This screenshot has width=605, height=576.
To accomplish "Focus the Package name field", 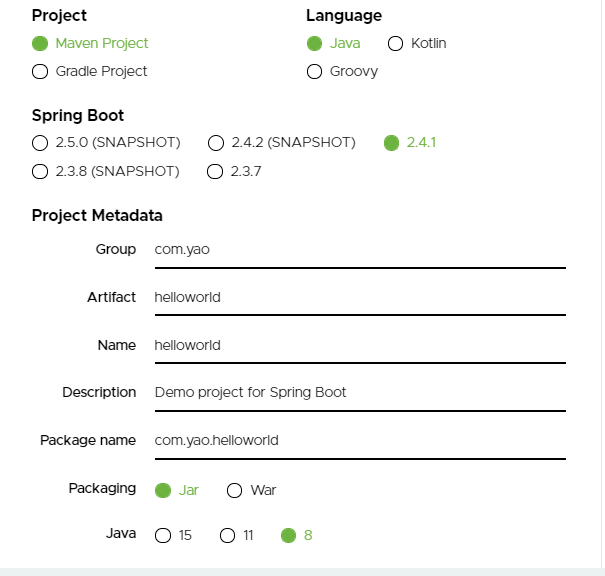I will (359, 441).
